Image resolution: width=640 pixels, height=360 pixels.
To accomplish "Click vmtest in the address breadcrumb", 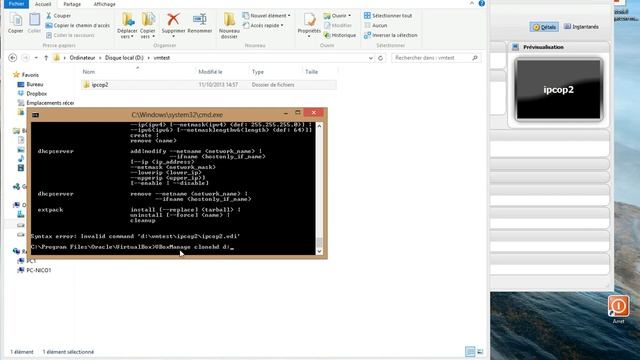I will (162, 58).
